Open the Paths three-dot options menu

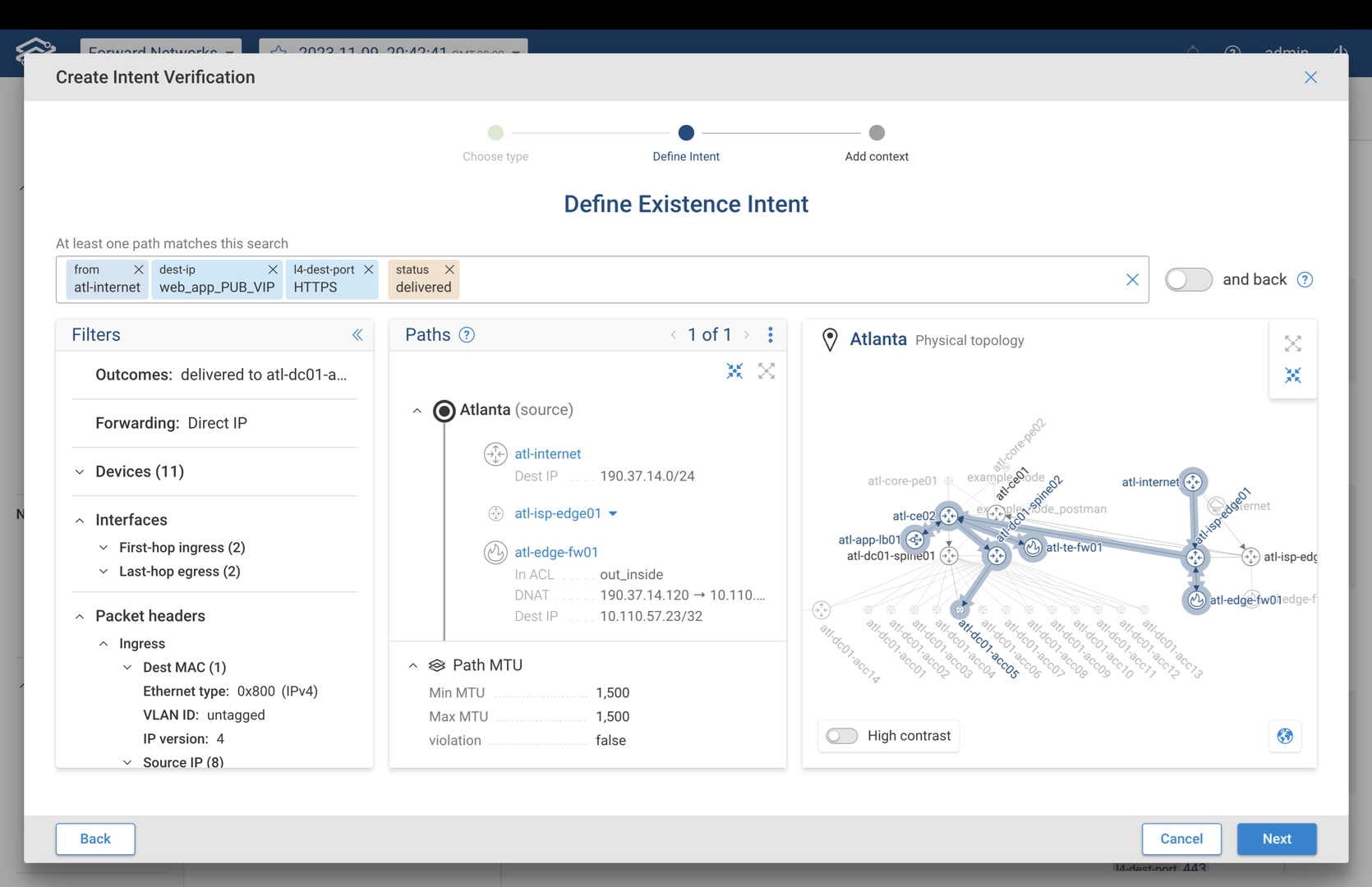pos(770,335)
